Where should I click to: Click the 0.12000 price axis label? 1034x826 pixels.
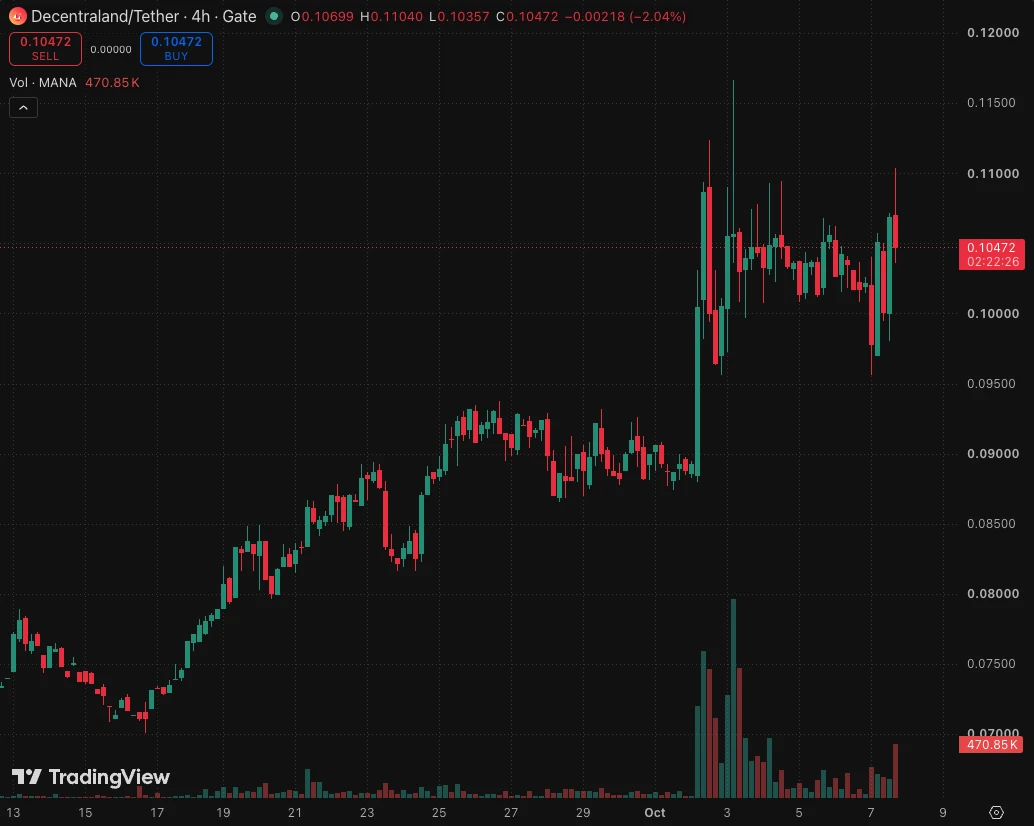point(993,33)
